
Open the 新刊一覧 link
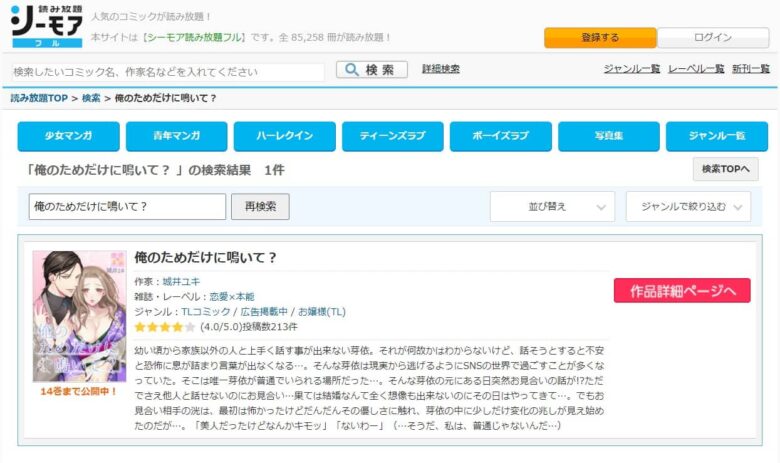pos(751,69)
